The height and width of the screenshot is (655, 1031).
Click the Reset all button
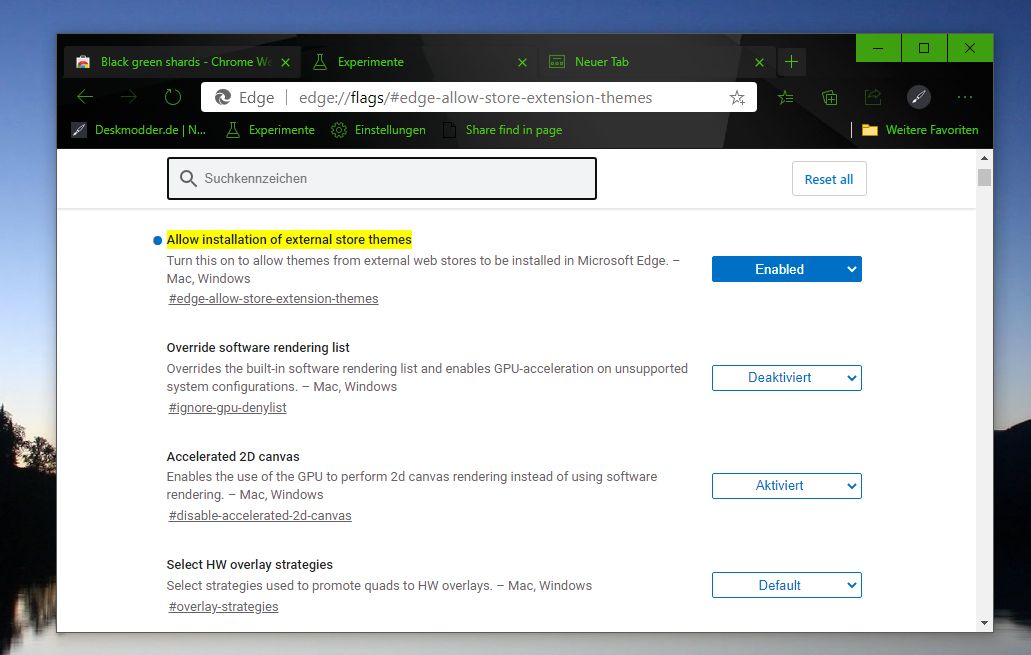pyautogui.click(x=829, y=179)
